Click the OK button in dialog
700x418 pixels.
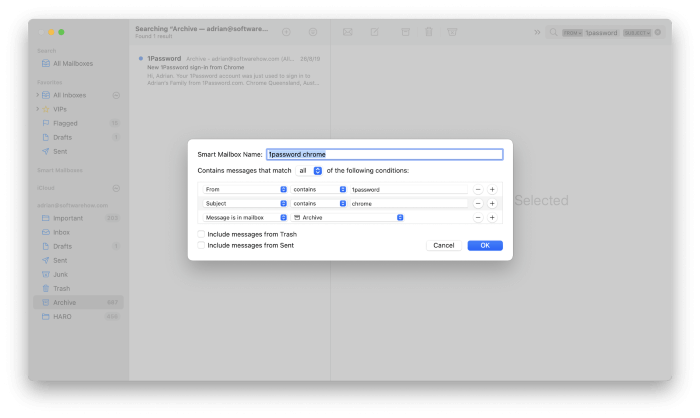[x=485, y=245]
